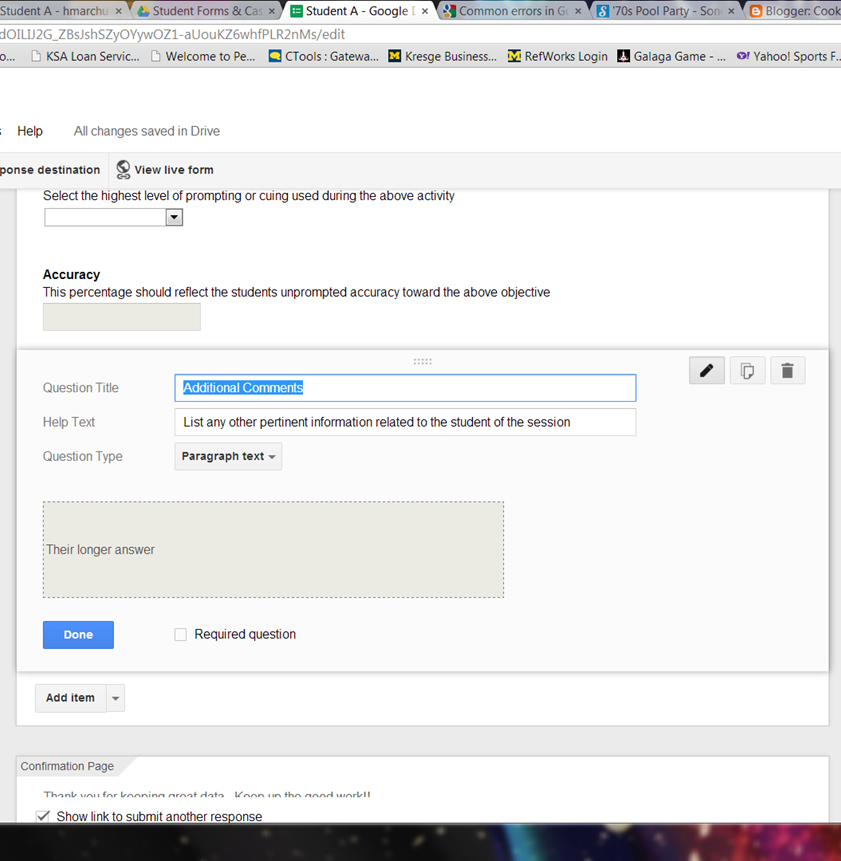Uncheck Show link to submit another response
The image size is (841, 861).
tap(43, 816)
